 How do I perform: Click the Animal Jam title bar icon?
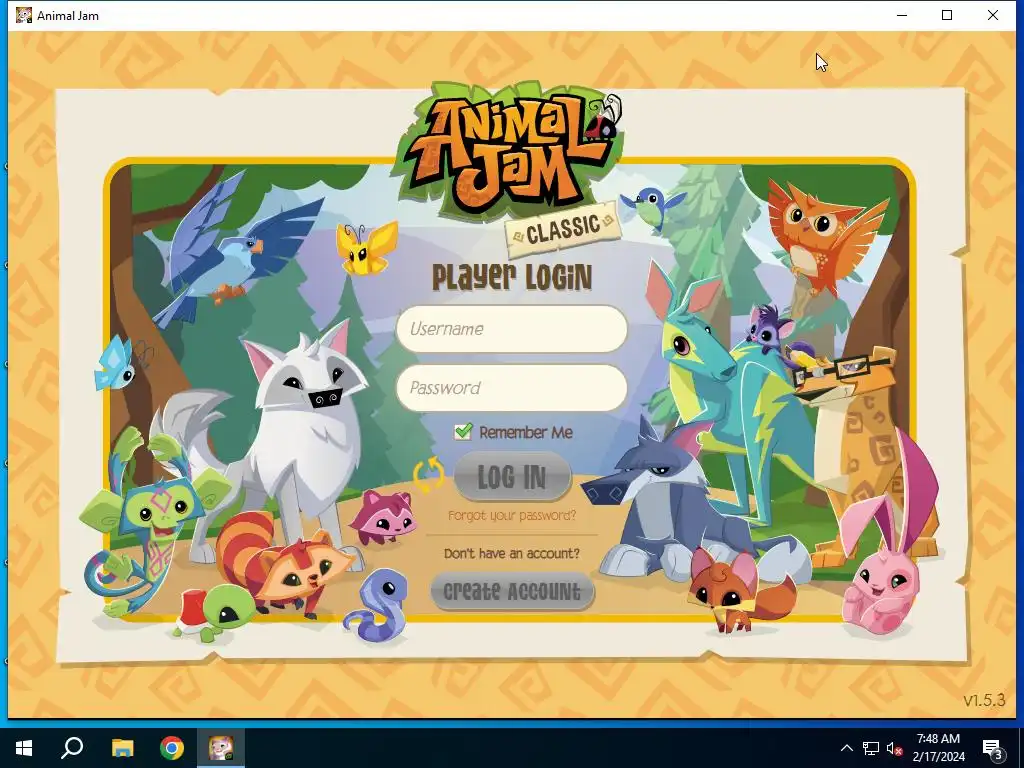[x=24, y=15]
